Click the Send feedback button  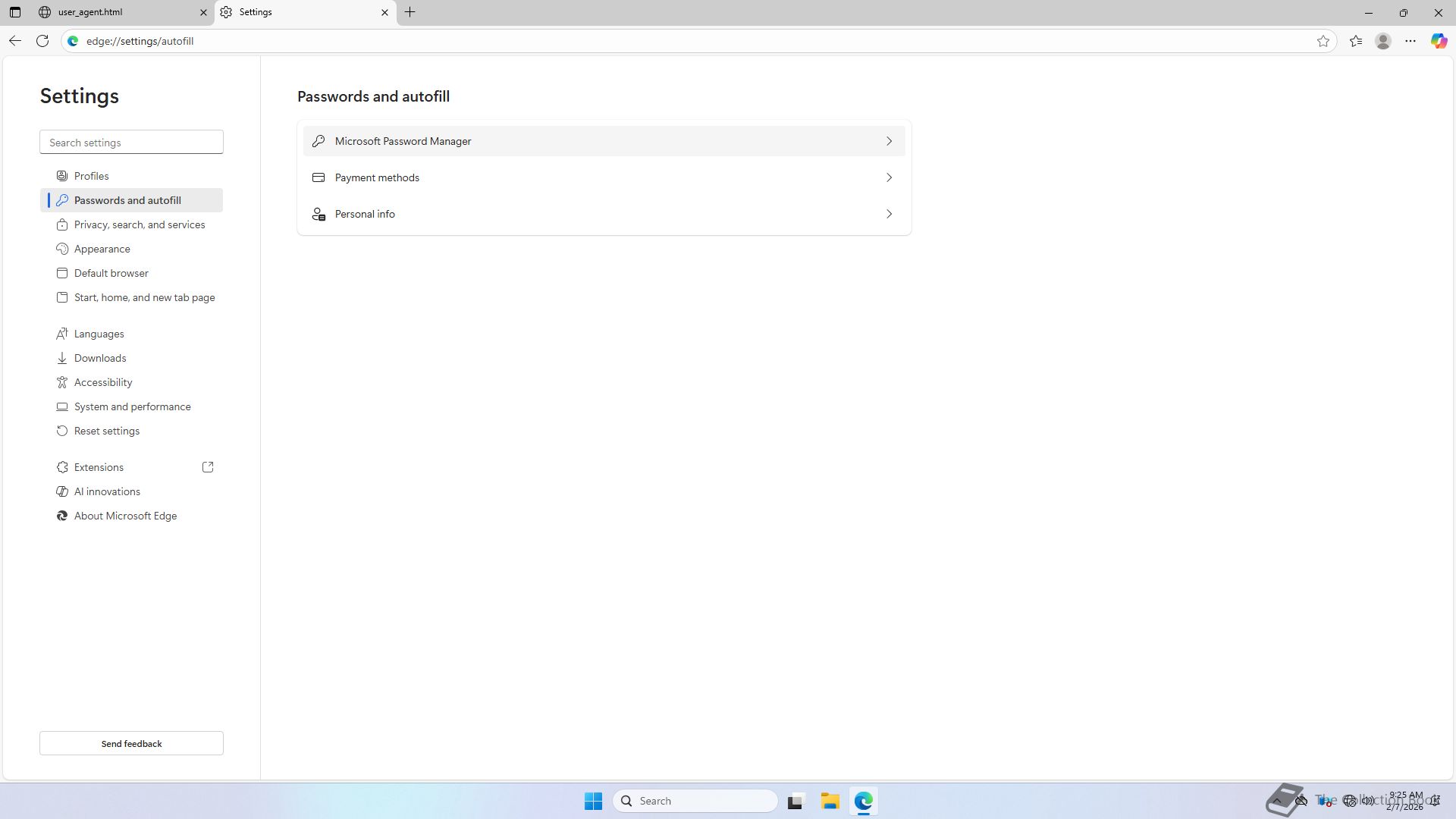[131, 743]
